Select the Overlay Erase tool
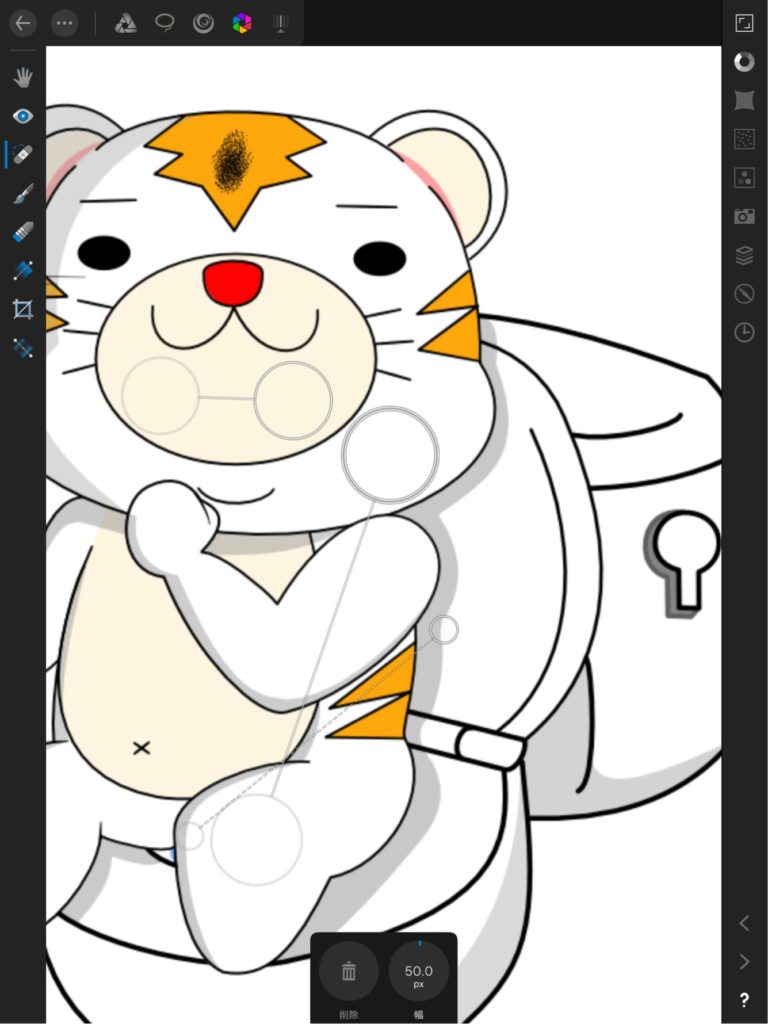This screenshot has width=768, height=1024. (x=23, y=232)
